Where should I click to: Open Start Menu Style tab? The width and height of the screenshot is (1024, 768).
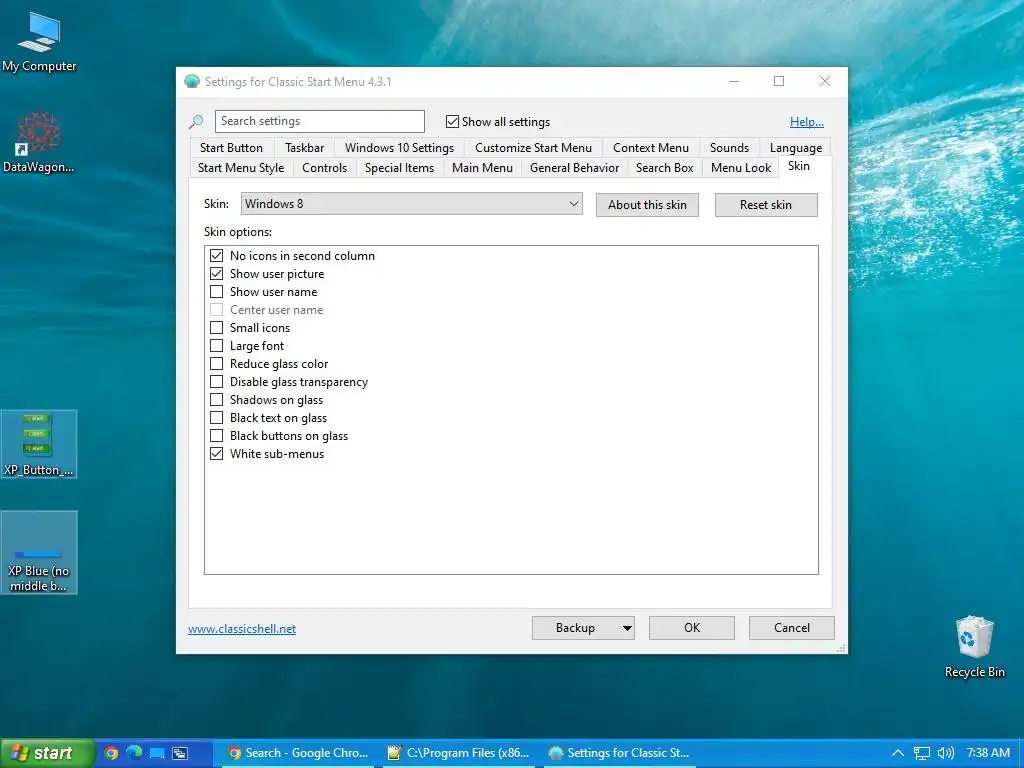point(241,168)
